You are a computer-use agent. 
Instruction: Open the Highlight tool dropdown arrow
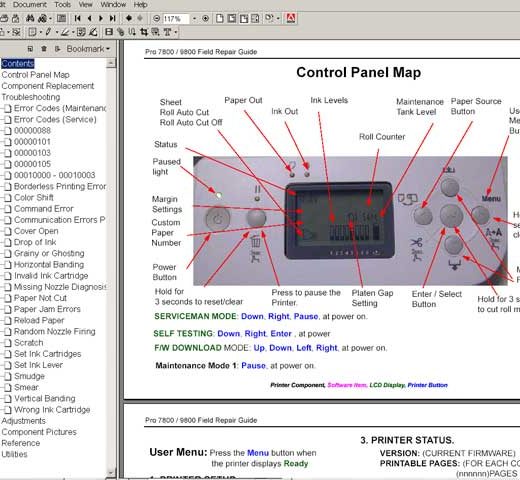pyautogui.click(x=73, y=32)
